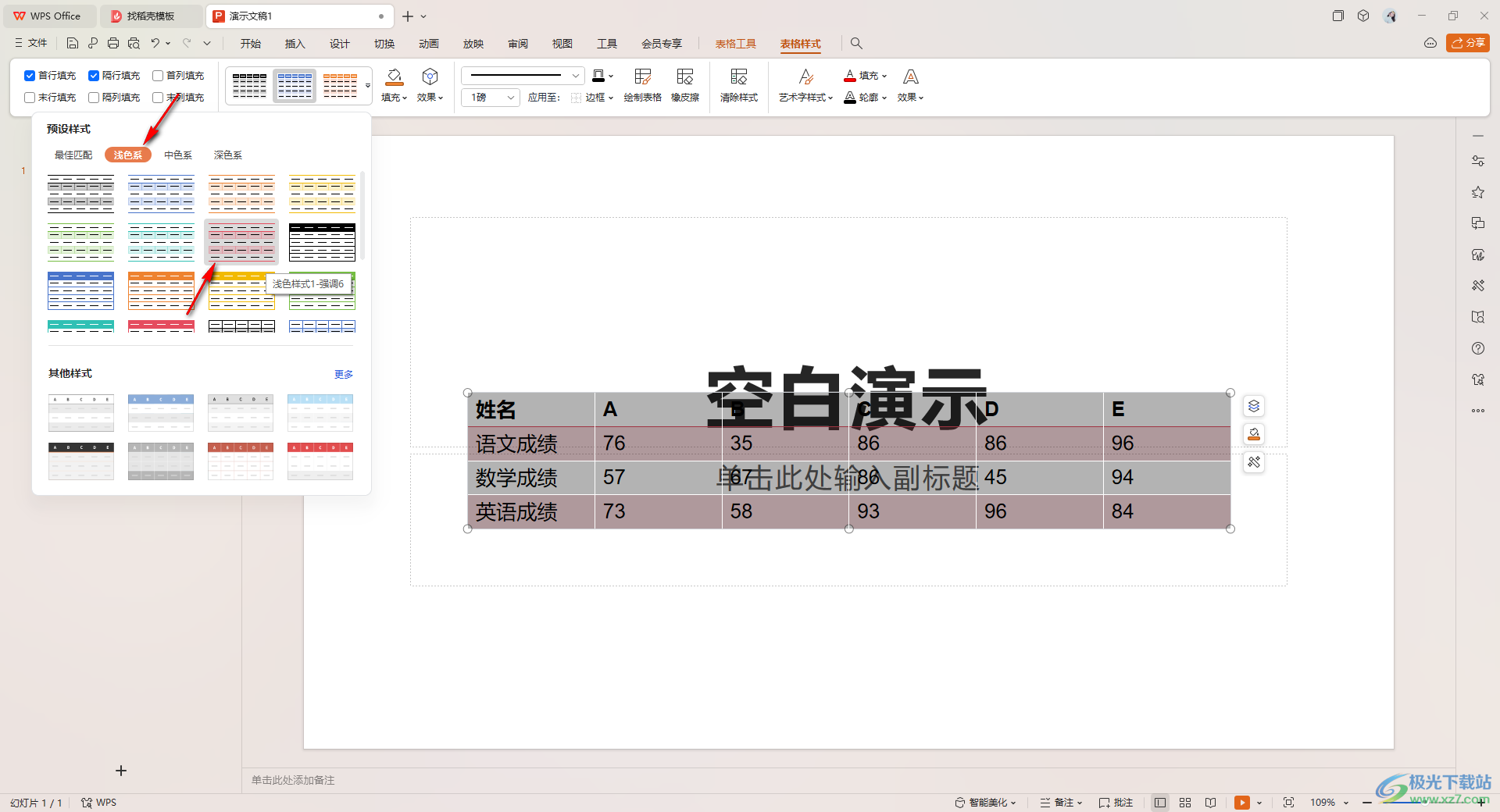1500x812 pixels.
Task: Click 更多 link under other styles
Action: coord(344,374)
